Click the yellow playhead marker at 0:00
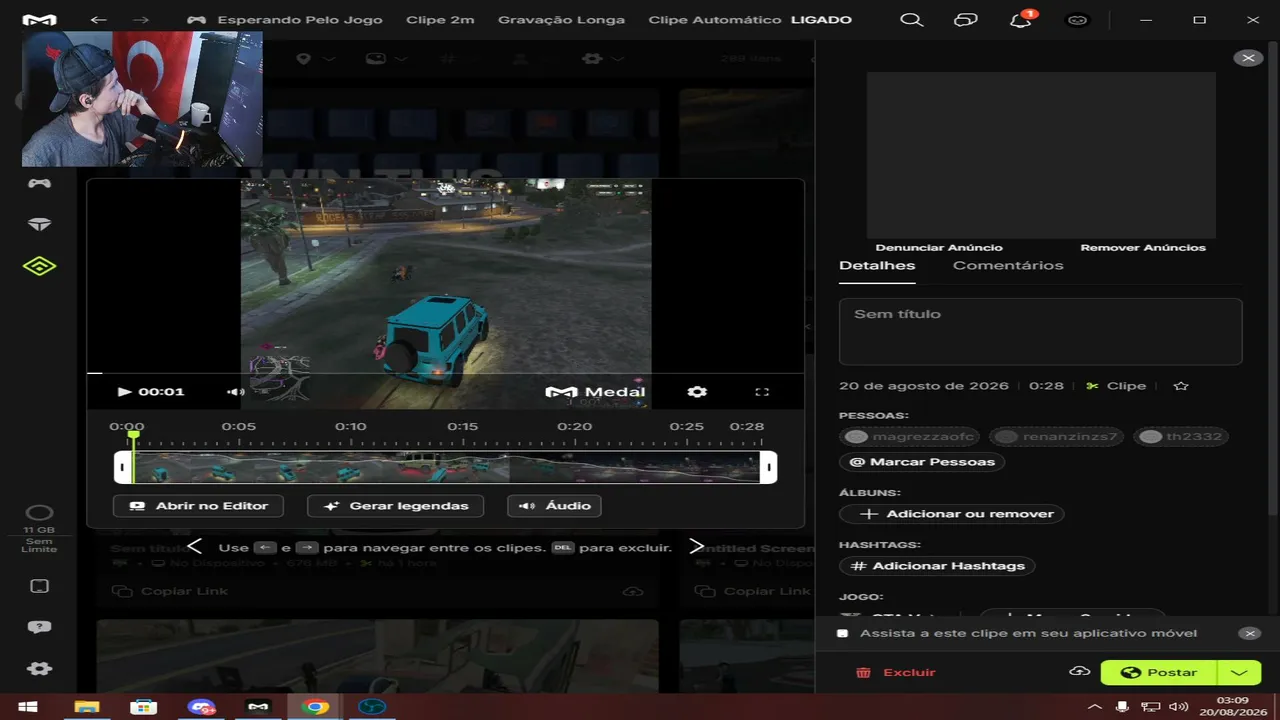The height and width of the screenshot is (720, 1280). coord(133,436)
